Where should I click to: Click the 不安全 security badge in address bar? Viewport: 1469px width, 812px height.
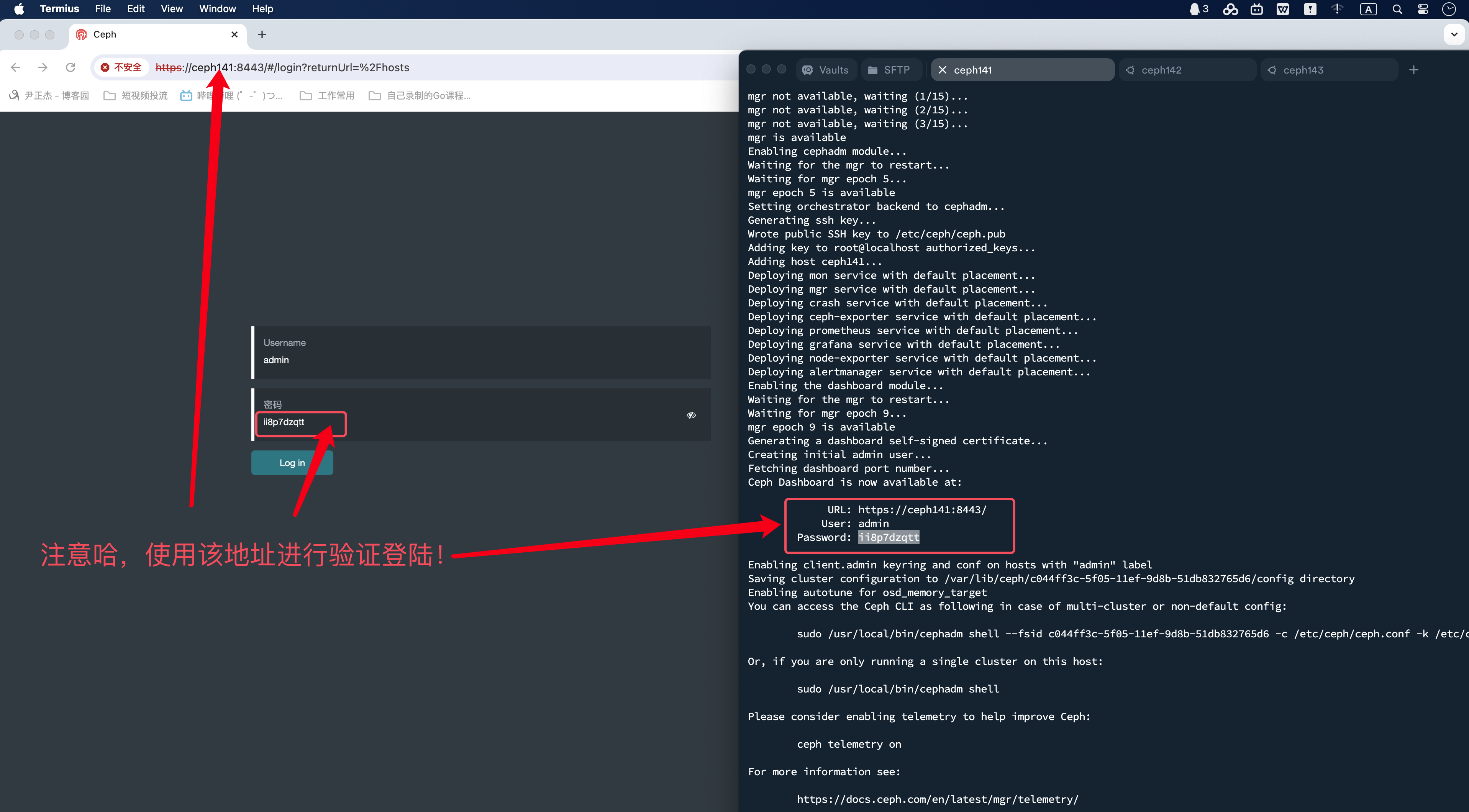pos(121,67)
